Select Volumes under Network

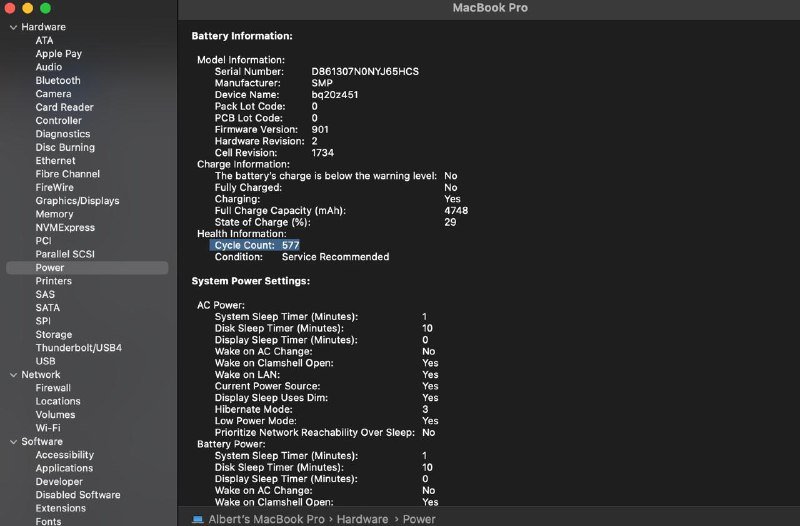[56, 415]
